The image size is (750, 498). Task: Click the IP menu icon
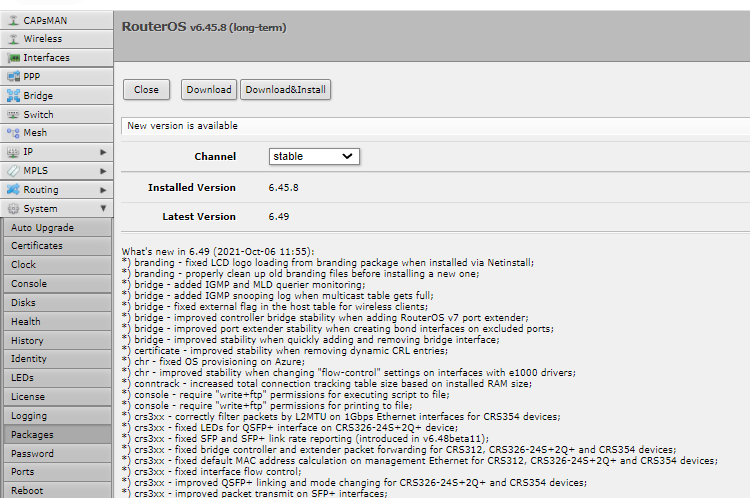(x=13, y=152)
